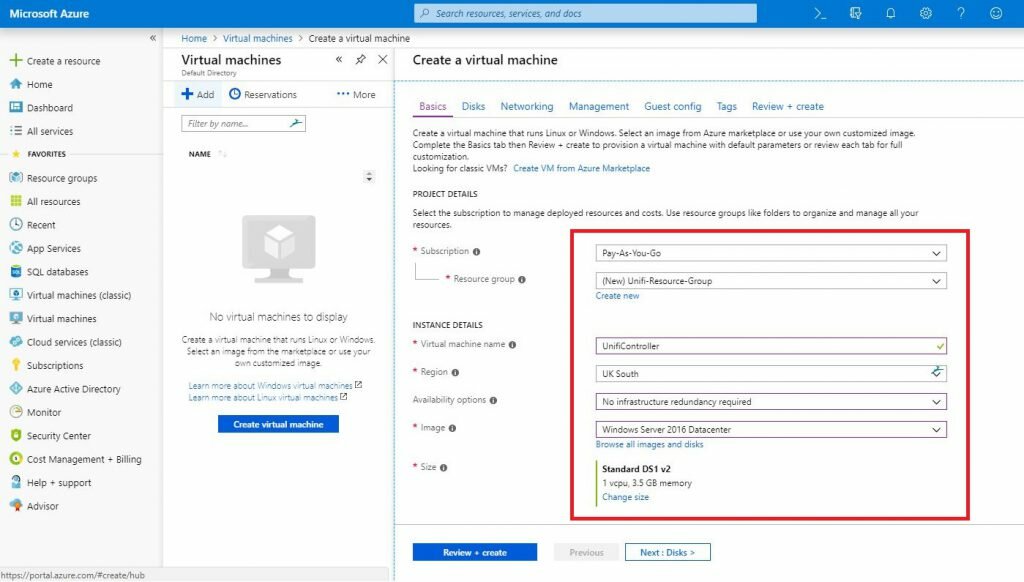Open the Directory and subscription filter icon
This screenshot has width=1024, height=582.
pos(856,13)
